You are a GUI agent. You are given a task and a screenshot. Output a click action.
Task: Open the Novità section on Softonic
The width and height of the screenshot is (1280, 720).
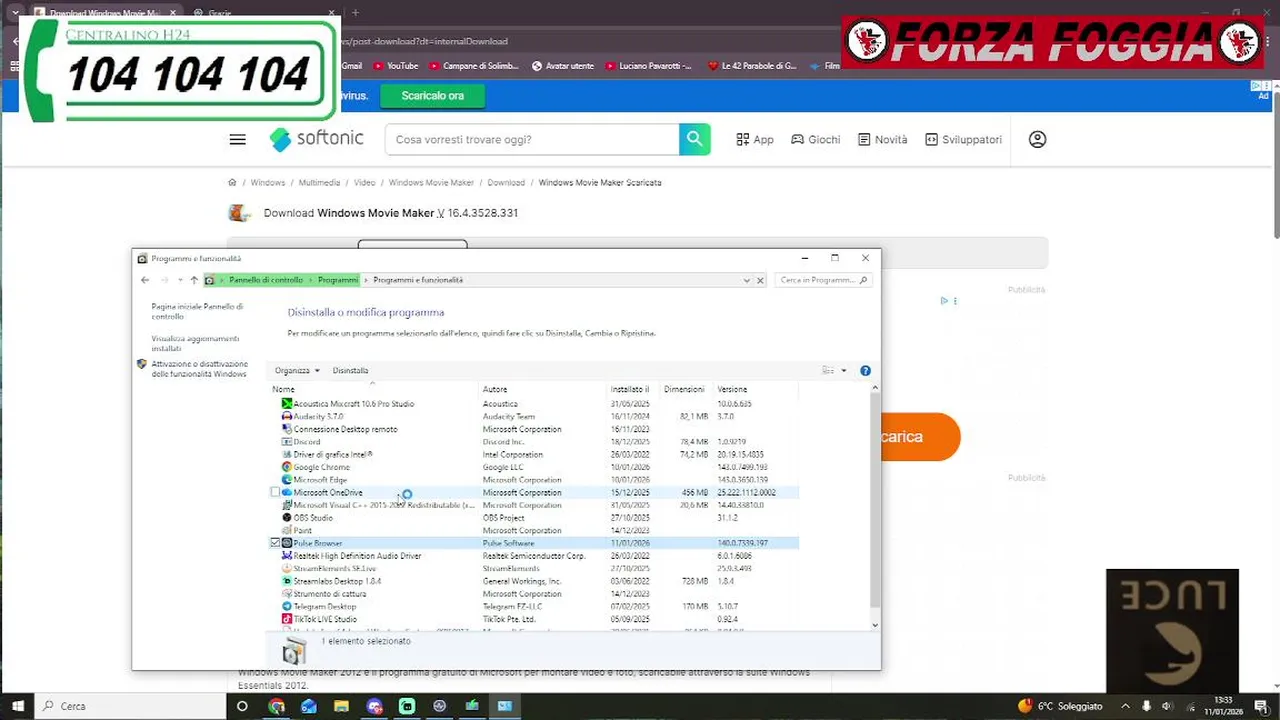point(882,140)
